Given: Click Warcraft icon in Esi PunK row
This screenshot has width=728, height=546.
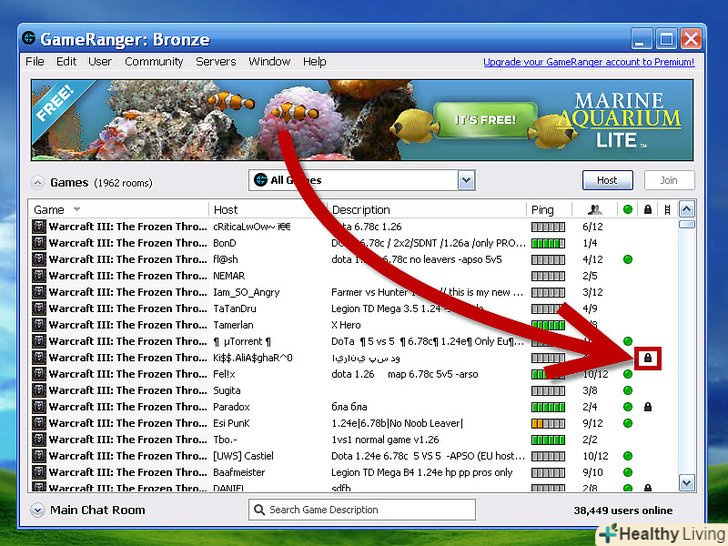Looking at the screenshot, I should coord(39,423).
